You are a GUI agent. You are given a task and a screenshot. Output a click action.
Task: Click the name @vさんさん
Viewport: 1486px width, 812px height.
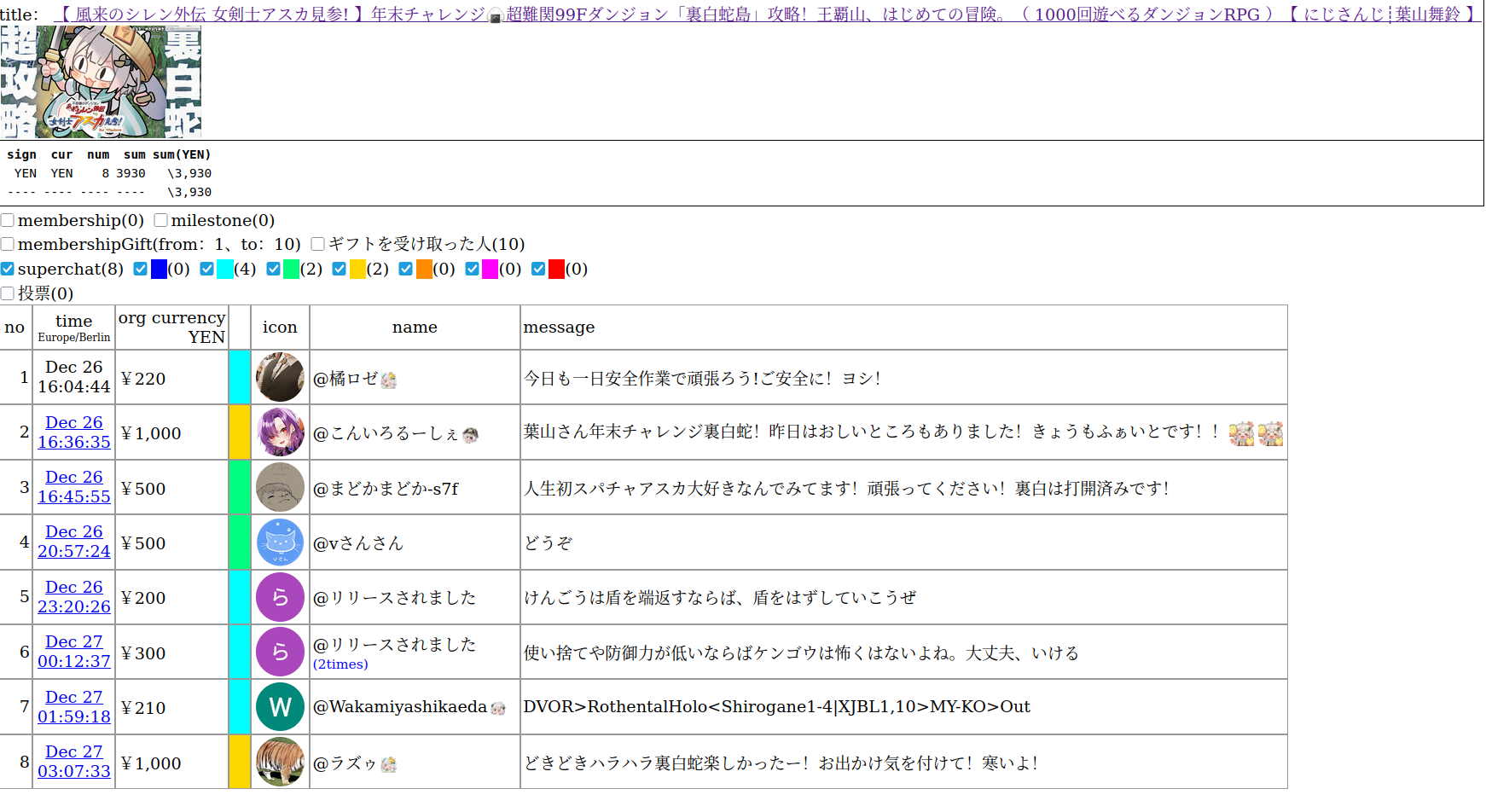click(357, 543)
